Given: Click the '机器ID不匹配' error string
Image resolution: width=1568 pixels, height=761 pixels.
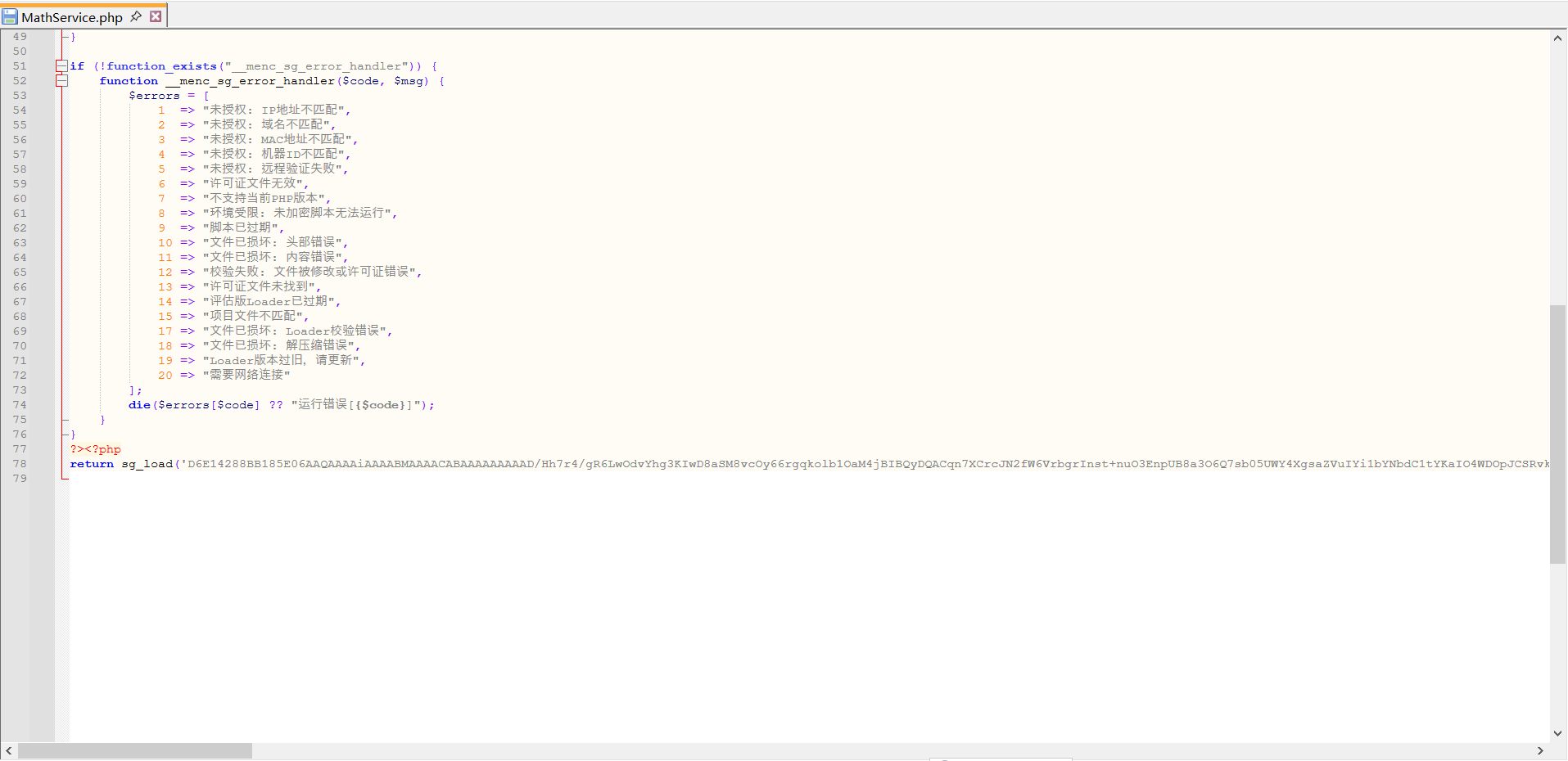Looking at the screenshot, I should [x=300, y=155].
